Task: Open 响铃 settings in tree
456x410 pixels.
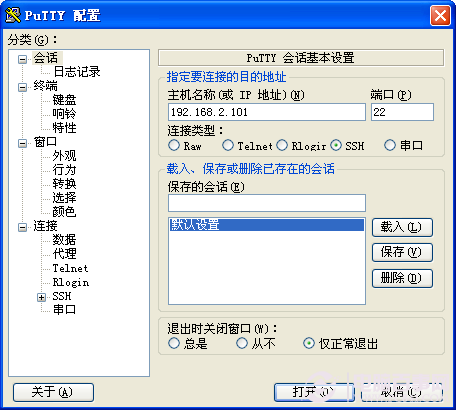Action: [x=64, y=114]
